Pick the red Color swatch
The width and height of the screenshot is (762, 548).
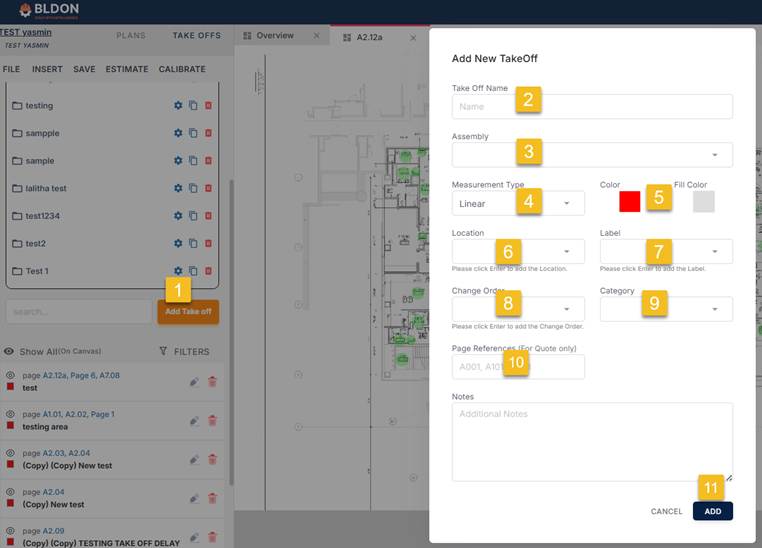pos(629,201)
